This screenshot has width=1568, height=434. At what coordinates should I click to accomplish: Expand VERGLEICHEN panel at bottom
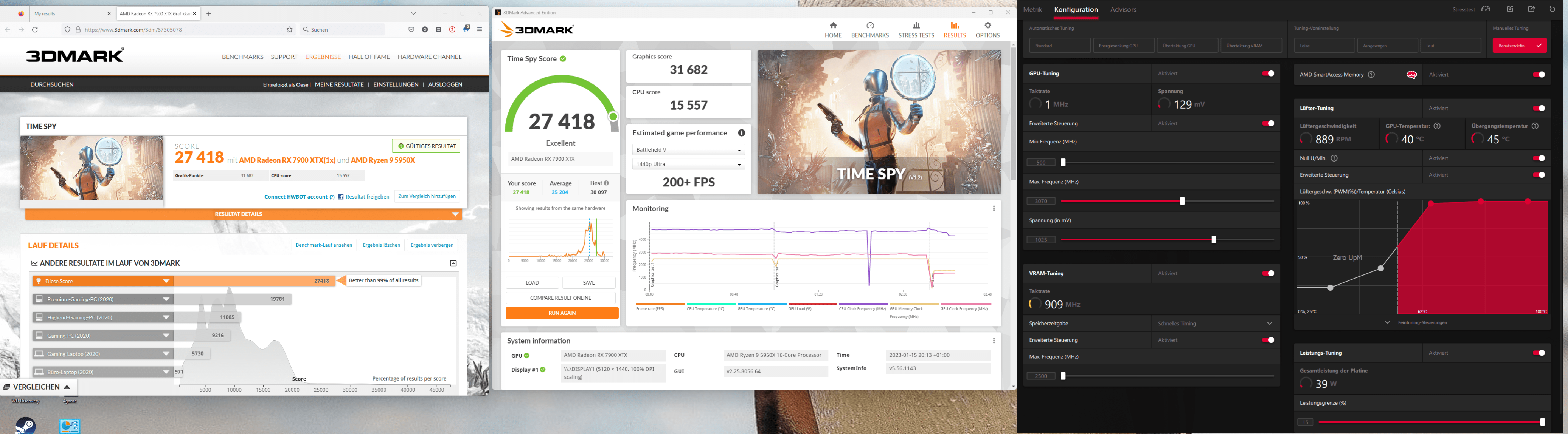[x=38, y=387]
